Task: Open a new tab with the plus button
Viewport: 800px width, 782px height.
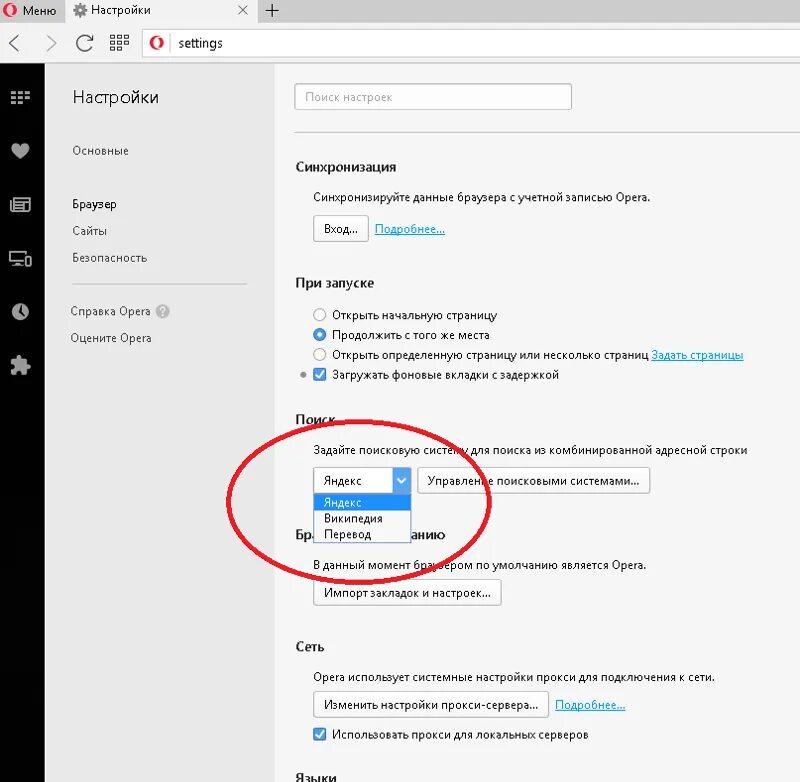Action: (x=272, y=10)
